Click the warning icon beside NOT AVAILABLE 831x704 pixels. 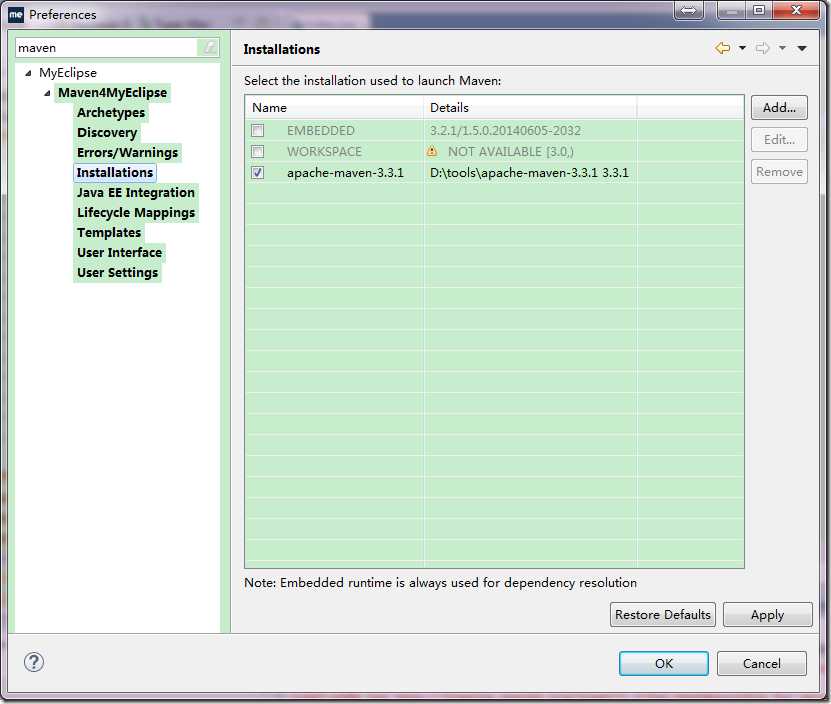(x=432, y=152)
